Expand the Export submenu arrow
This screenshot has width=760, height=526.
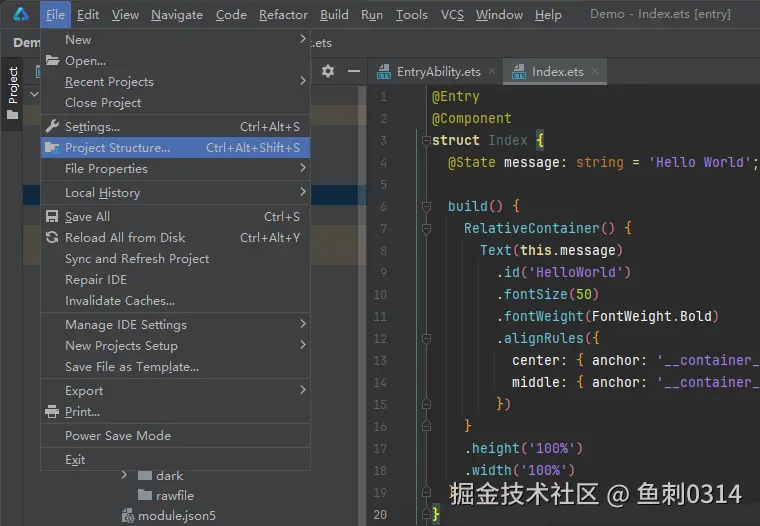click(x=303, y=390)
